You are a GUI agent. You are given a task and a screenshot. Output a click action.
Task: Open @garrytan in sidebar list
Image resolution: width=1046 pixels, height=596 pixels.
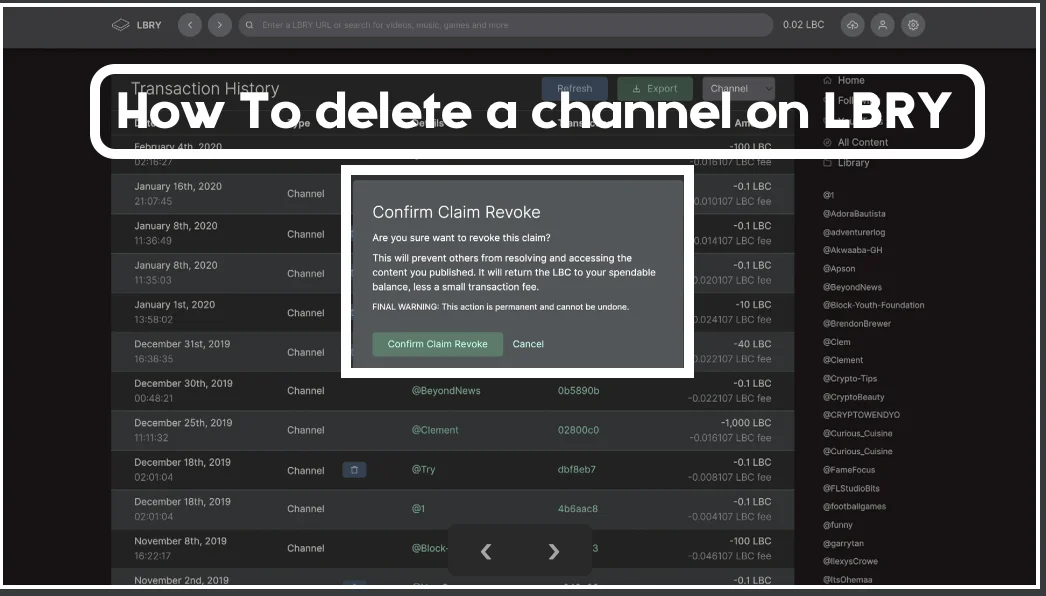coord(843,543)
